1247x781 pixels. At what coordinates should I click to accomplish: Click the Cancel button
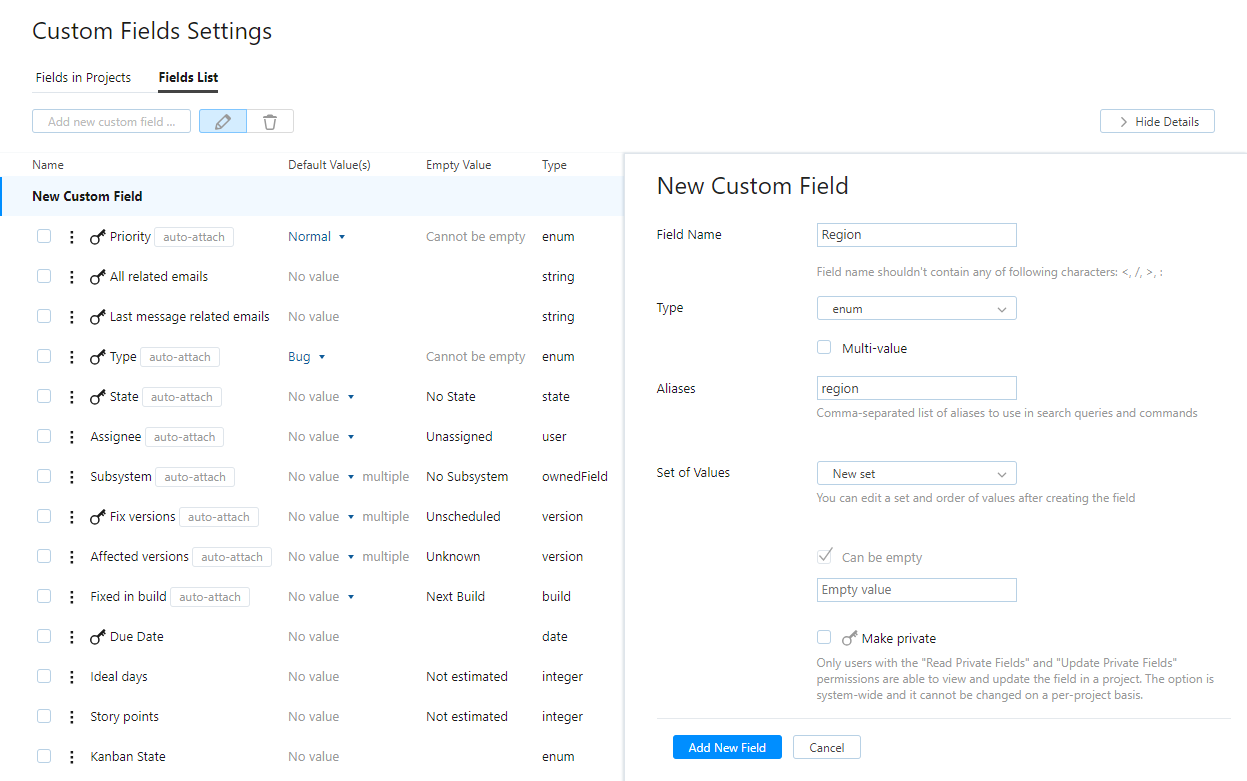tap(826, 747)
